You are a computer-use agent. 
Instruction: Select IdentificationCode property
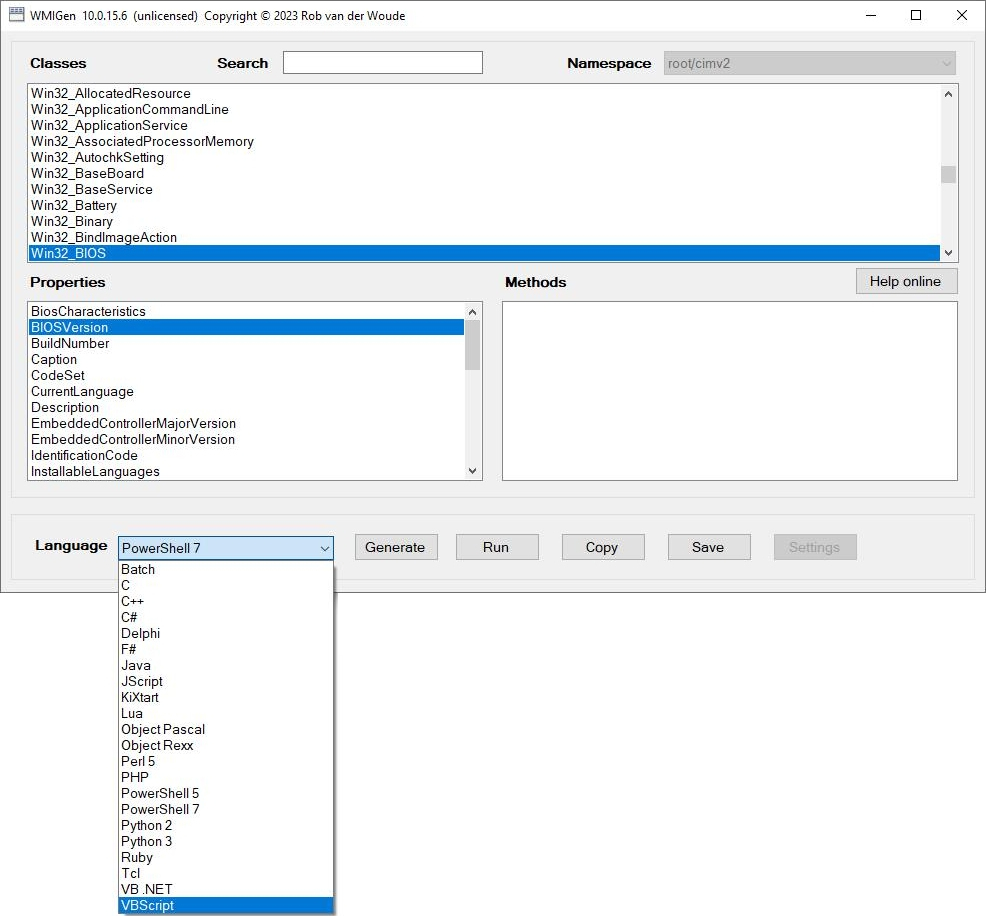point(246,456)
